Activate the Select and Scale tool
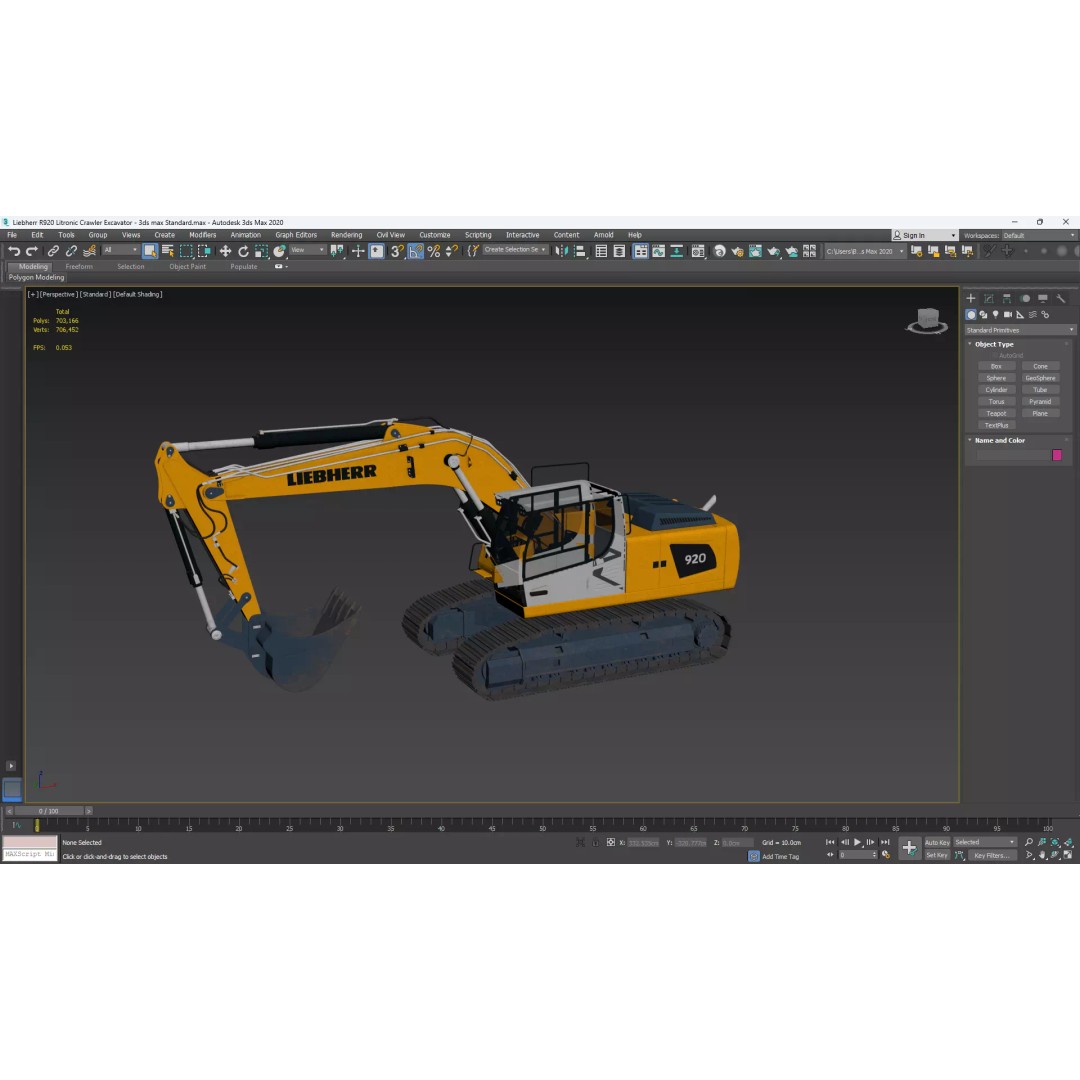1080x1080 pixels. pyautogui.click(x=261, y=251)
